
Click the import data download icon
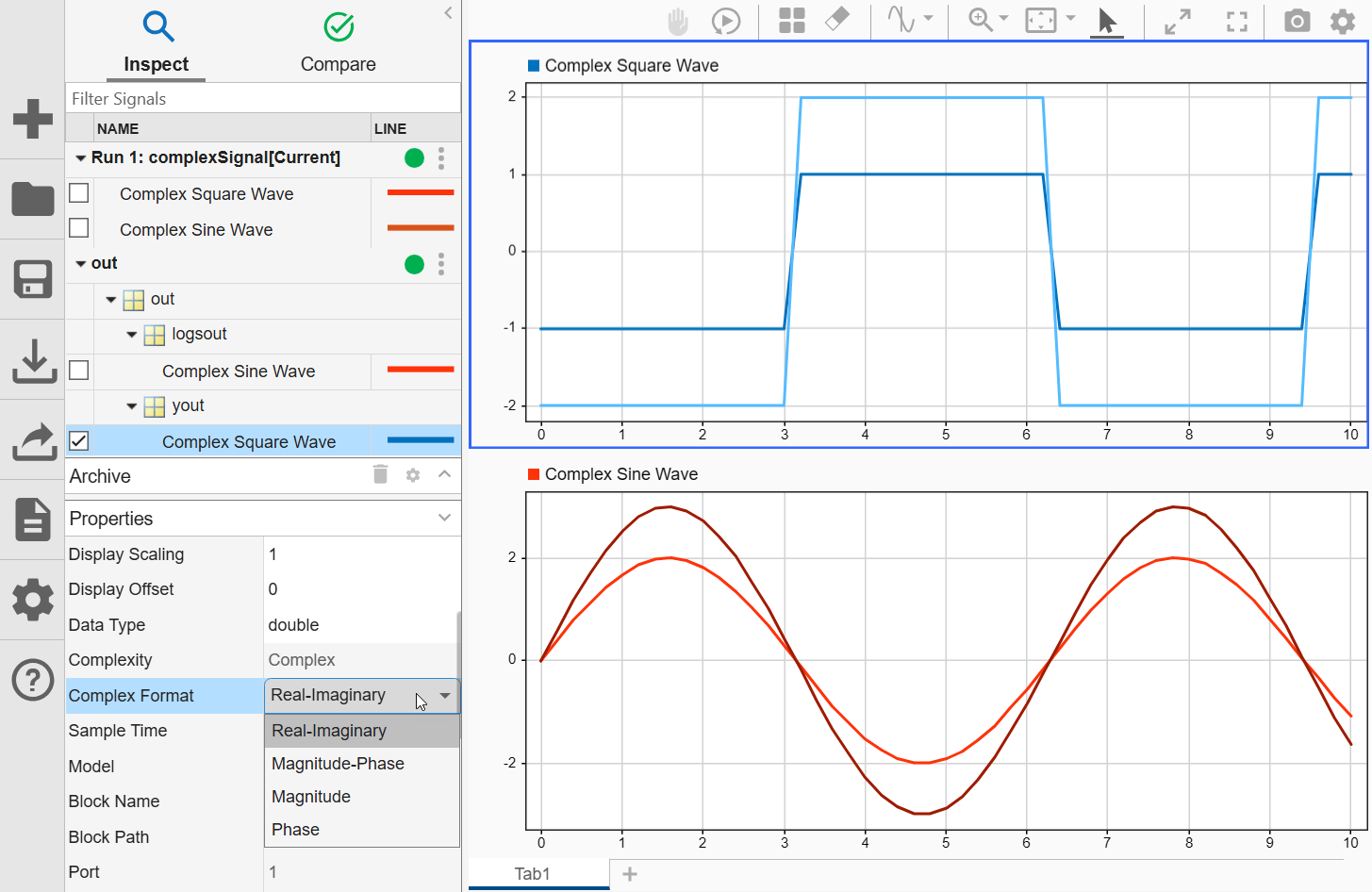tap(34, 361)
